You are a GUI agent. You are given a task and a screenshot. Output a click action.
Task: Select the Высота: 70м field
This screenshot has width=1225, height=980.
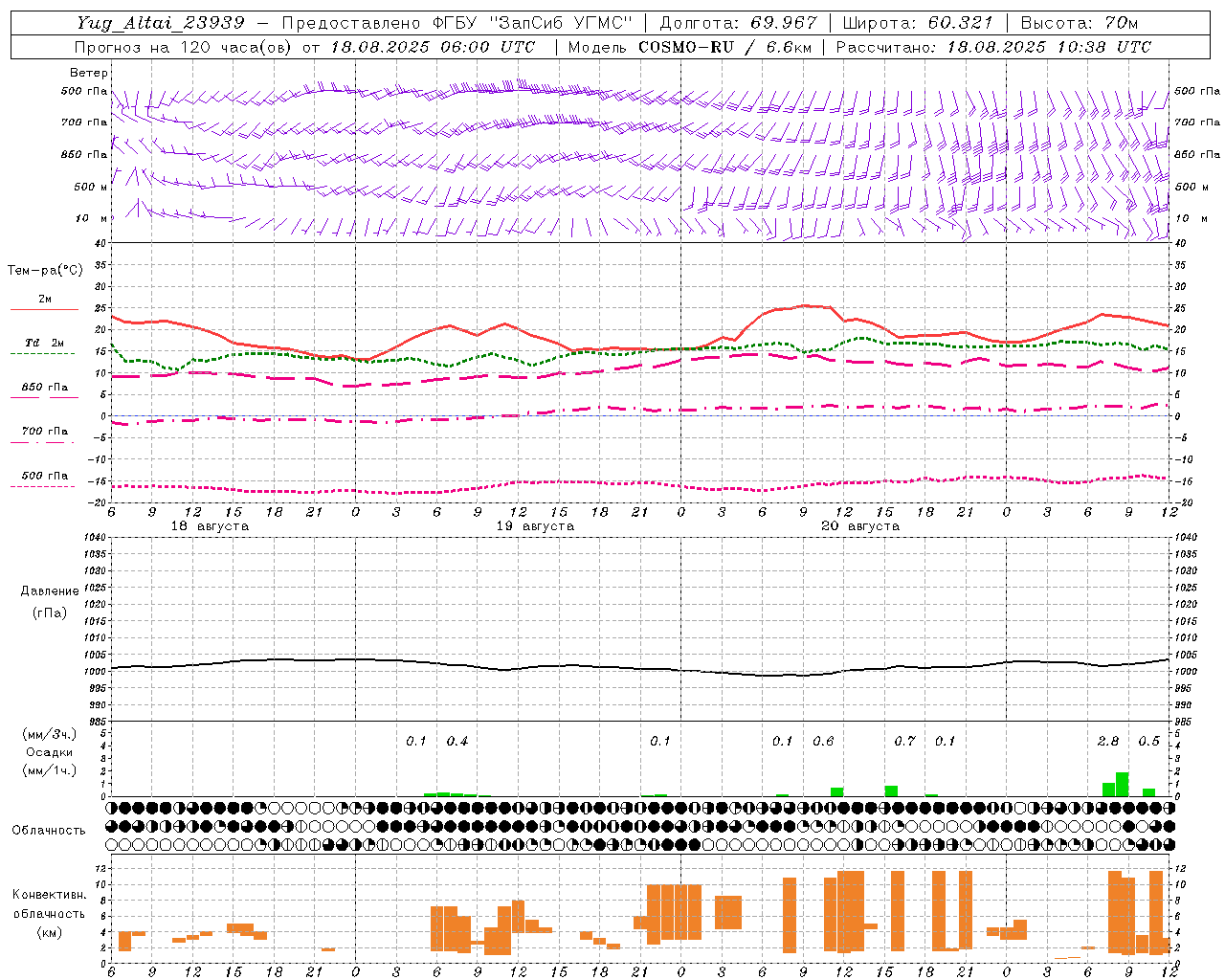coord(1080,23)
